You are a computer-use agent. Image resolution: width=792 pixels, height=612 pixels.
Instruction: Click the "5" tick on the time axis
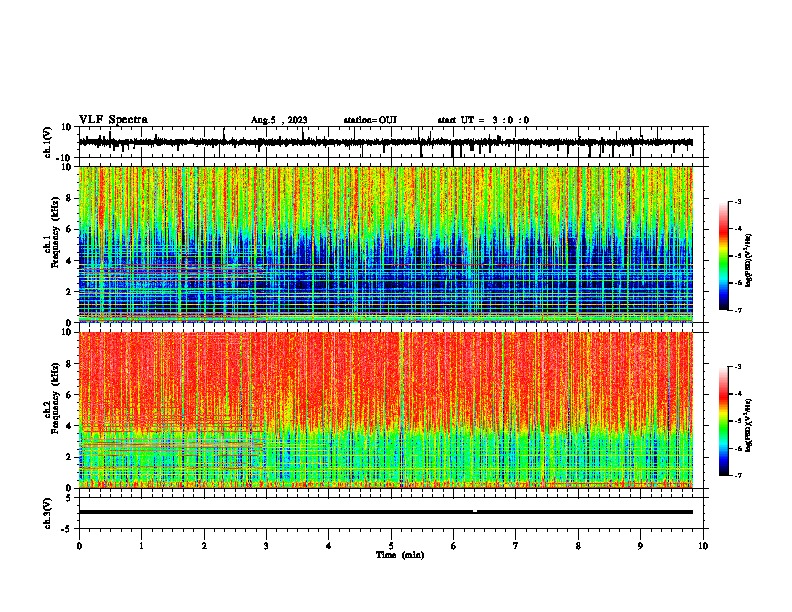(391, 546)
